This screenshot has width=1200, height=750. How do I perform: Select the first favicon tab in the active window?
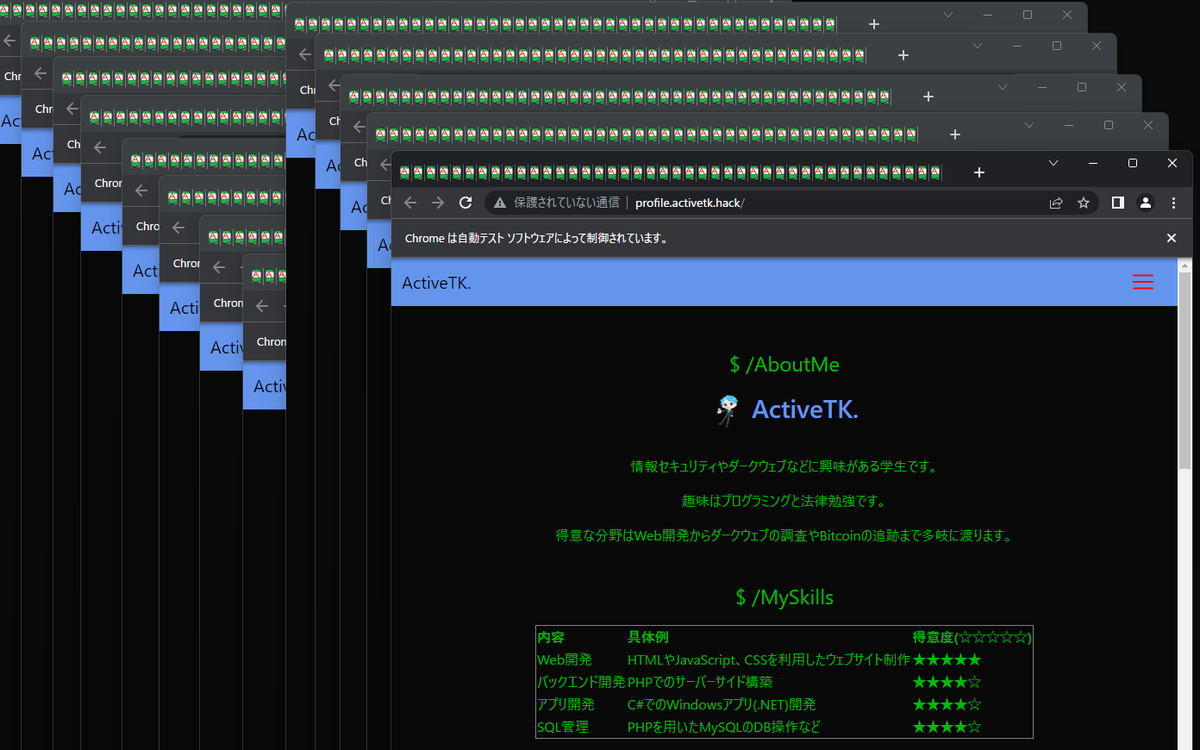coord(406,172)
